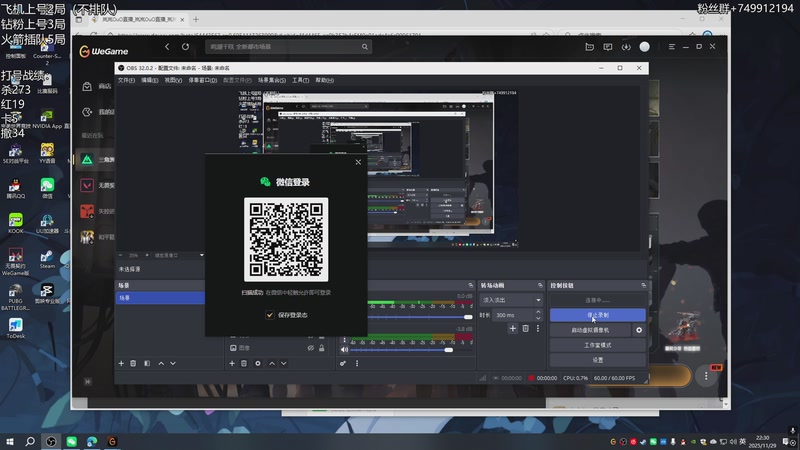Add a scene transition with plus icon
The image size is (800, 450).
pos(513,329)
